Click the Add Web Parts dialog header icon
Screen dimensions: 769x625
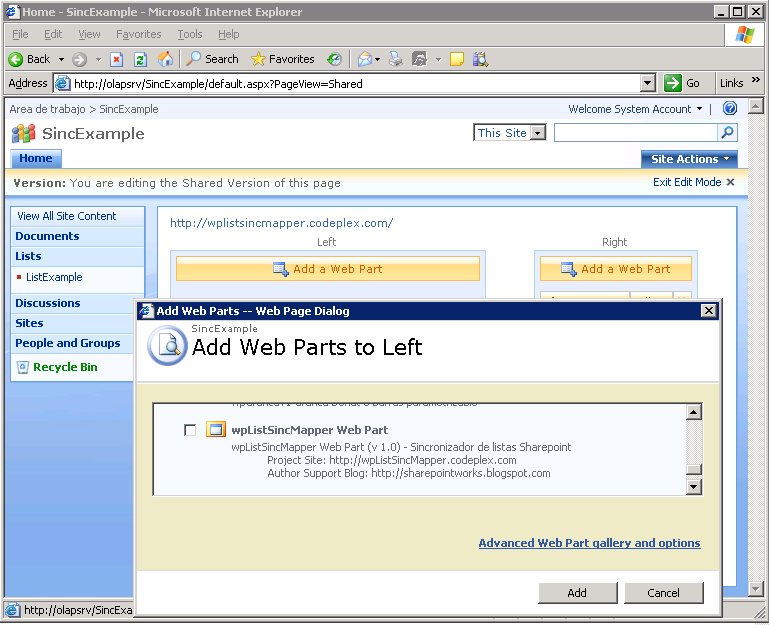(x=168, y=346)
